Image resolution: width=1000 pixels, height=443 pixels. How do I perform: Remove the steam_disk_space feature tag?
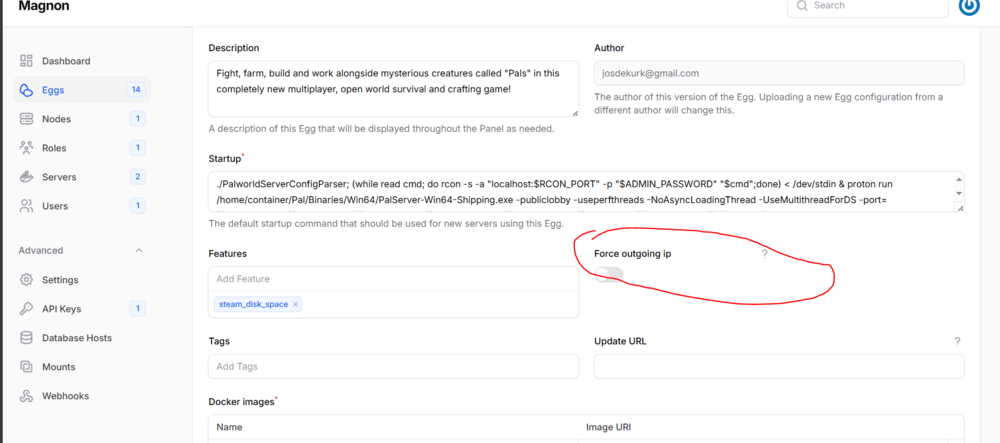295,305
